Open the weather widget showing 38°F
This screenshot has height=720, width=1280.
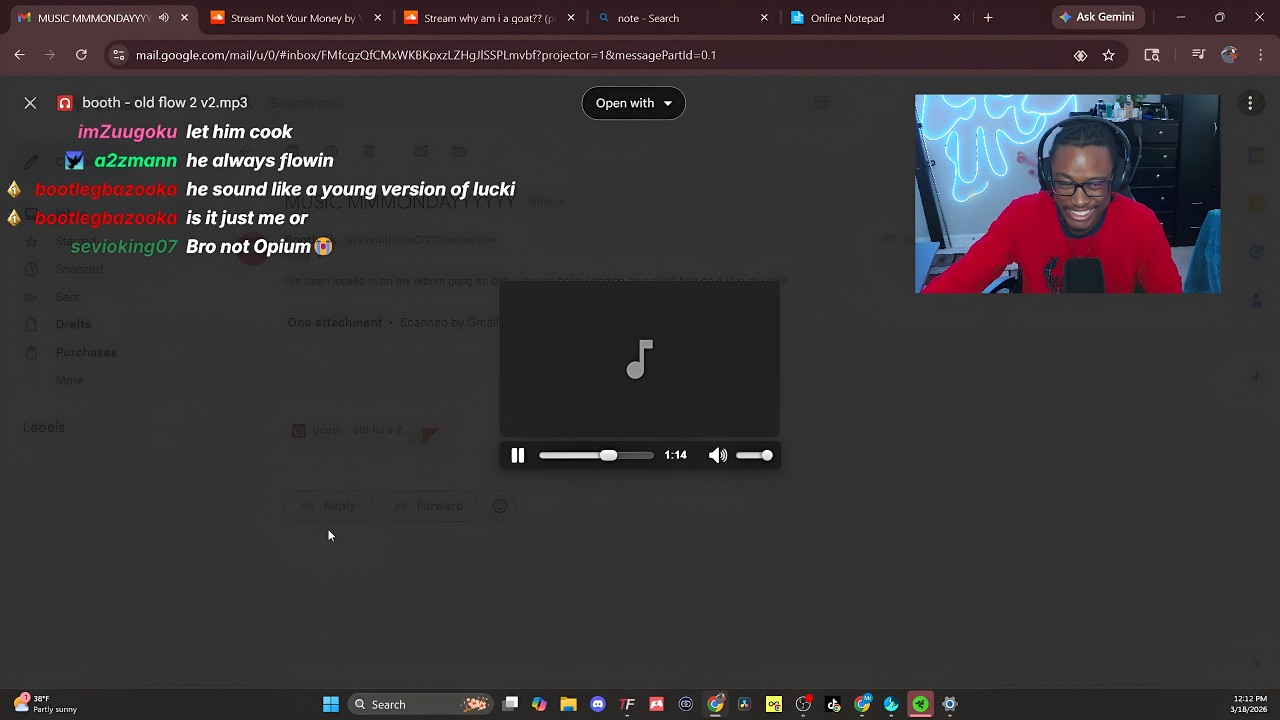[43, 704]
